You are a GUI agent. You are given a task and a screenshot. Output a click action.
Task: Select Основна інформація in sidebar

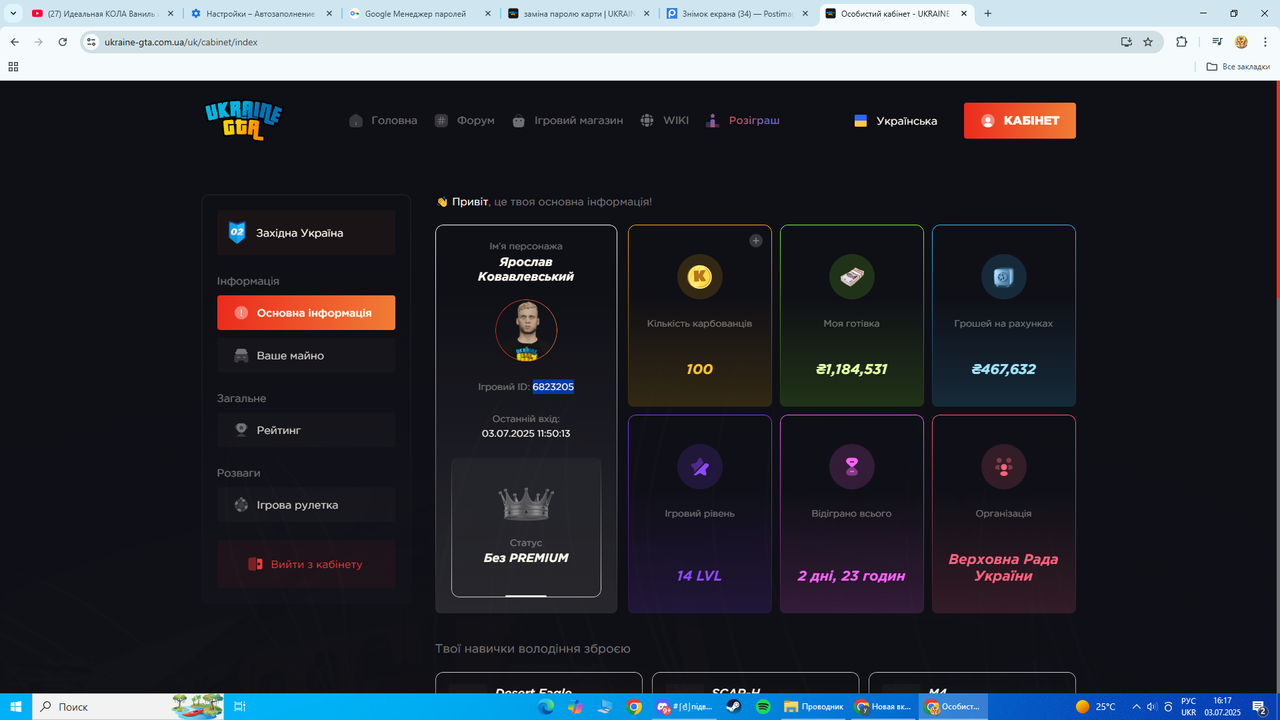click(306, 312)
